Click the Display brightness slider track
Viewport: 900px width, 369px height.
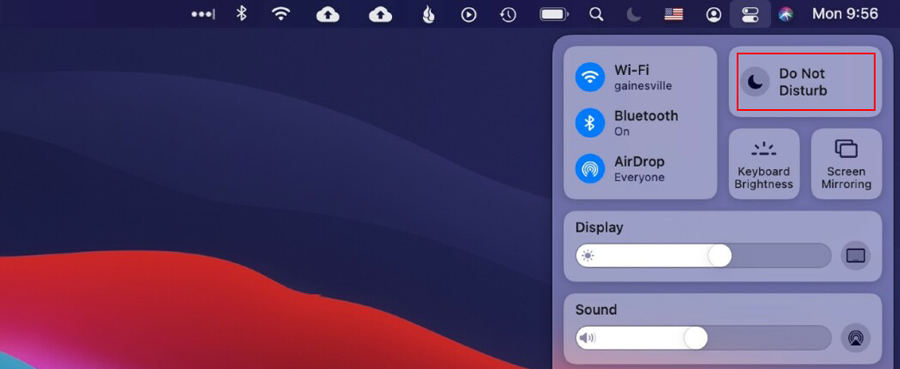point(703,255)
